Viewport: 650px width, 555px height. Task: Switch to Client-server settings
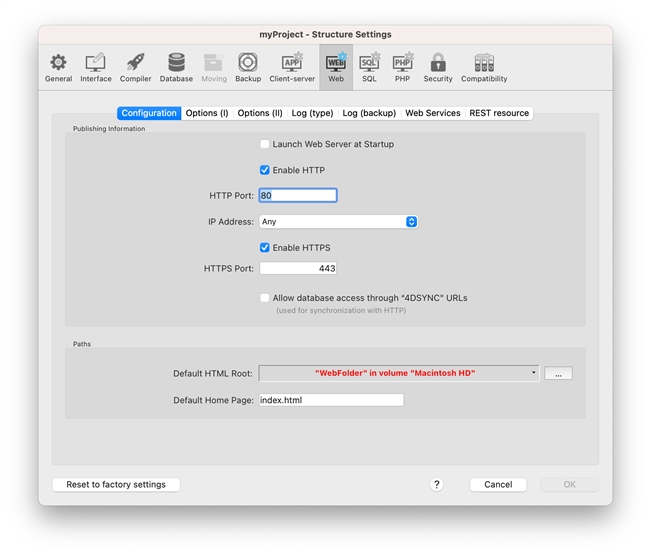pyautogui.click(x=292, y=67)
